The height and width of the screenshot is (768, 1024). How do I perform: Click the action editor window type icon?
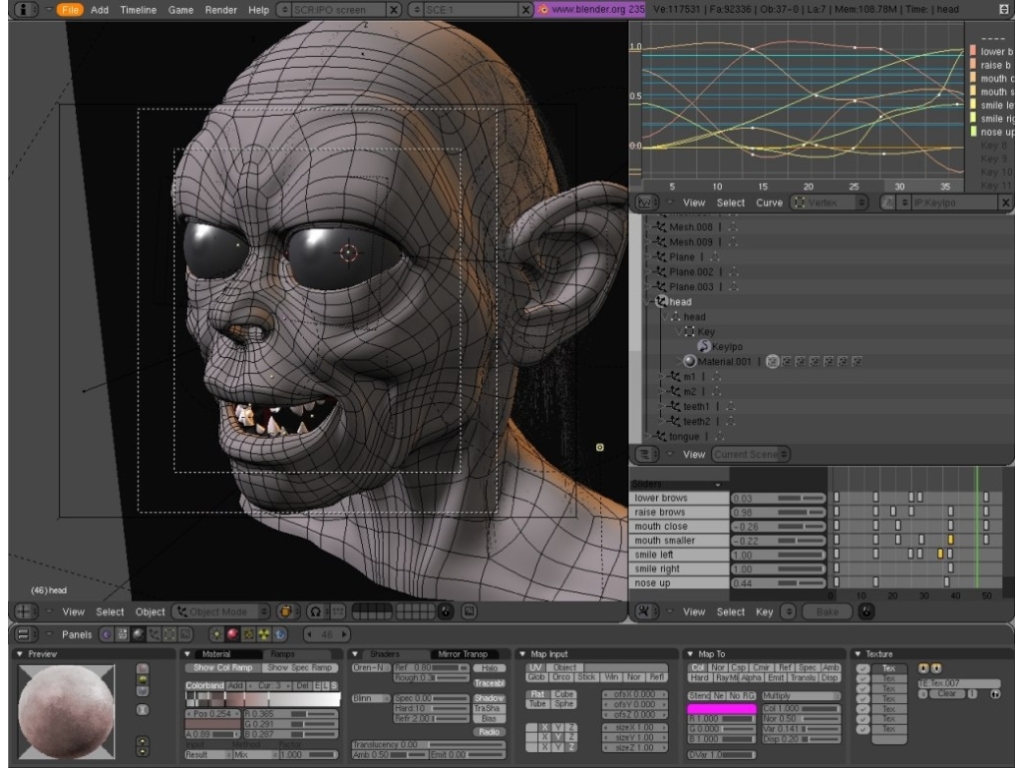click(646, 611)
